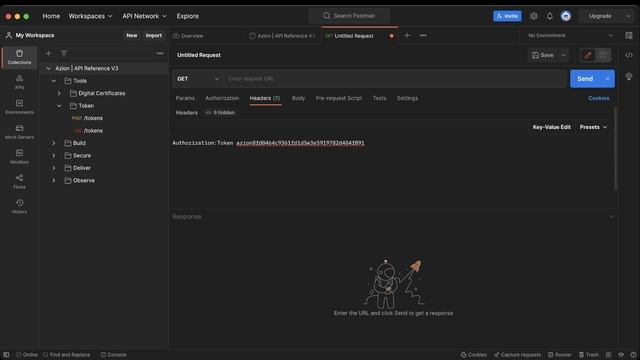Click the Enter request URL field

coord(395,79)
